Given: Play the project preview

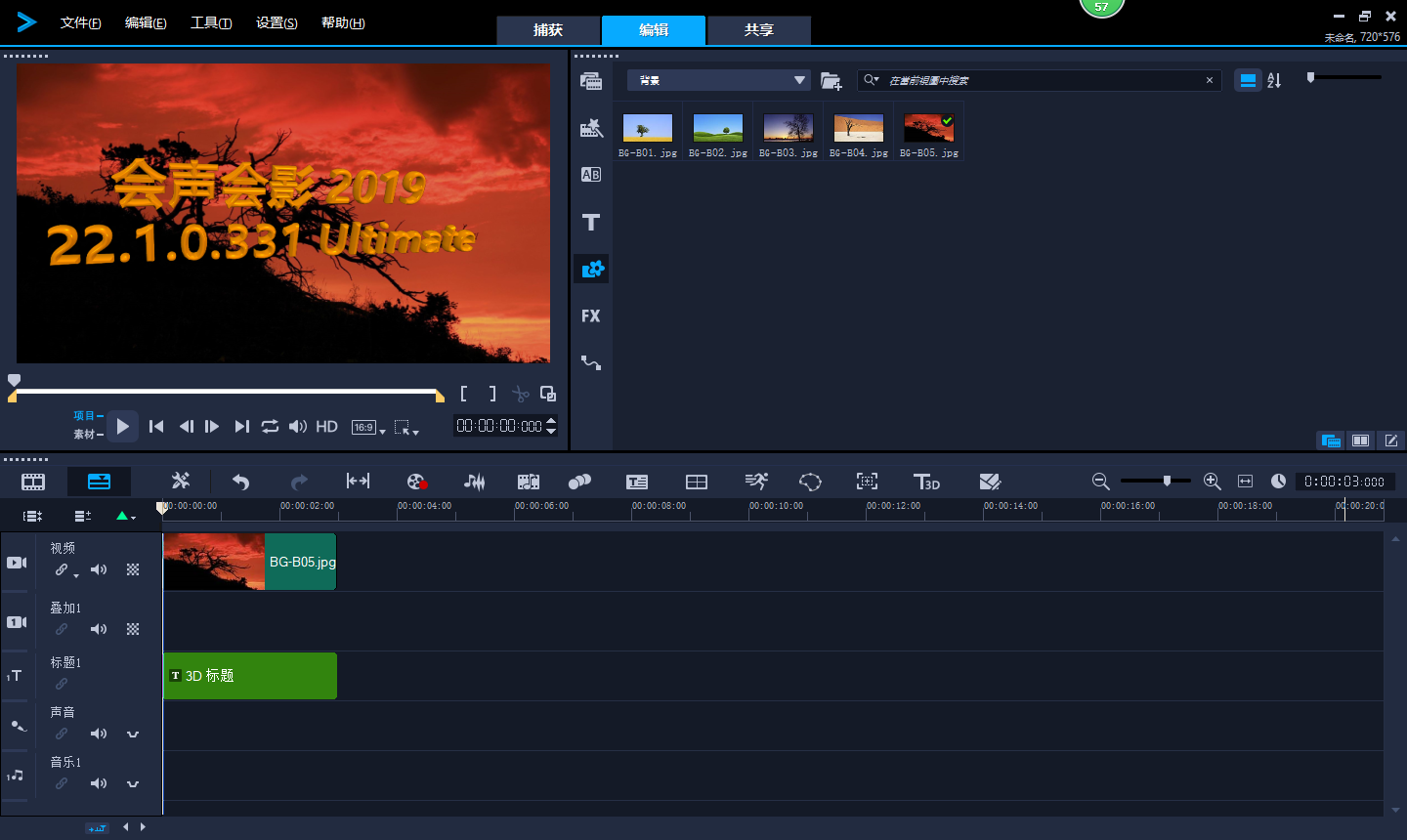Looking at the screenshot, I should pyautogui.click(x=122, y=426).
